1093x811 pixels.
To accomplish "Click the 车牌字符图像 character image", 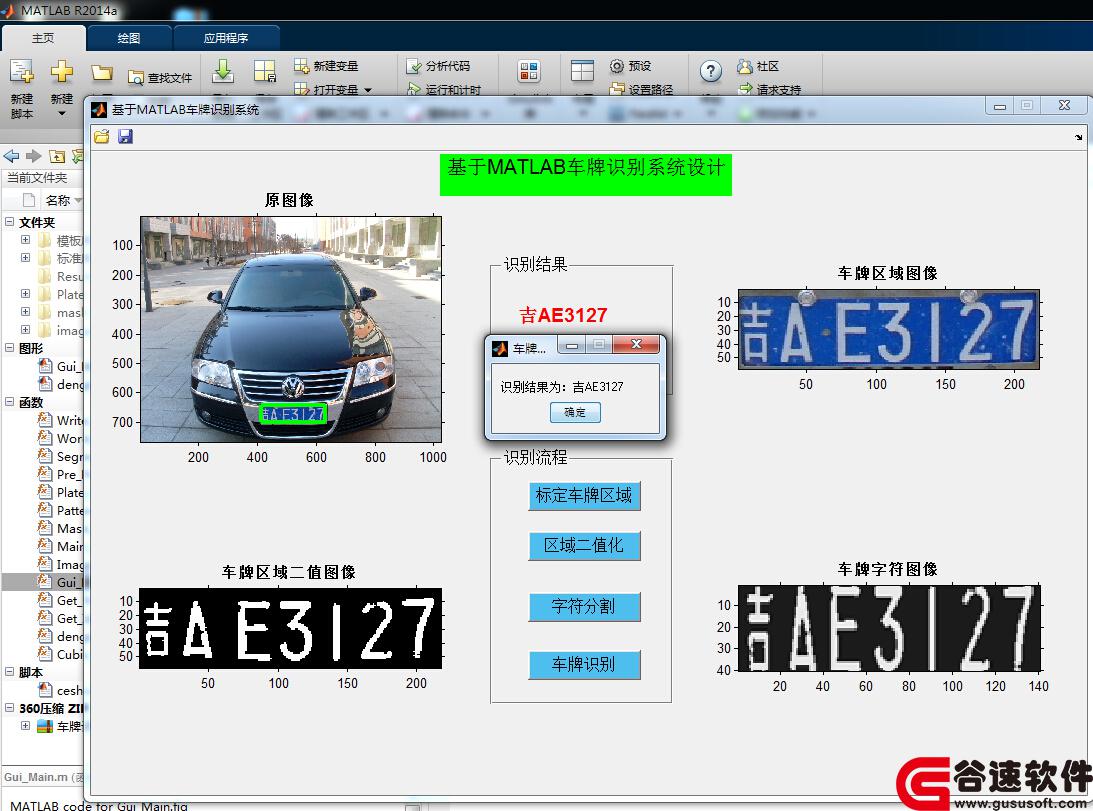I will pos(889,628).
